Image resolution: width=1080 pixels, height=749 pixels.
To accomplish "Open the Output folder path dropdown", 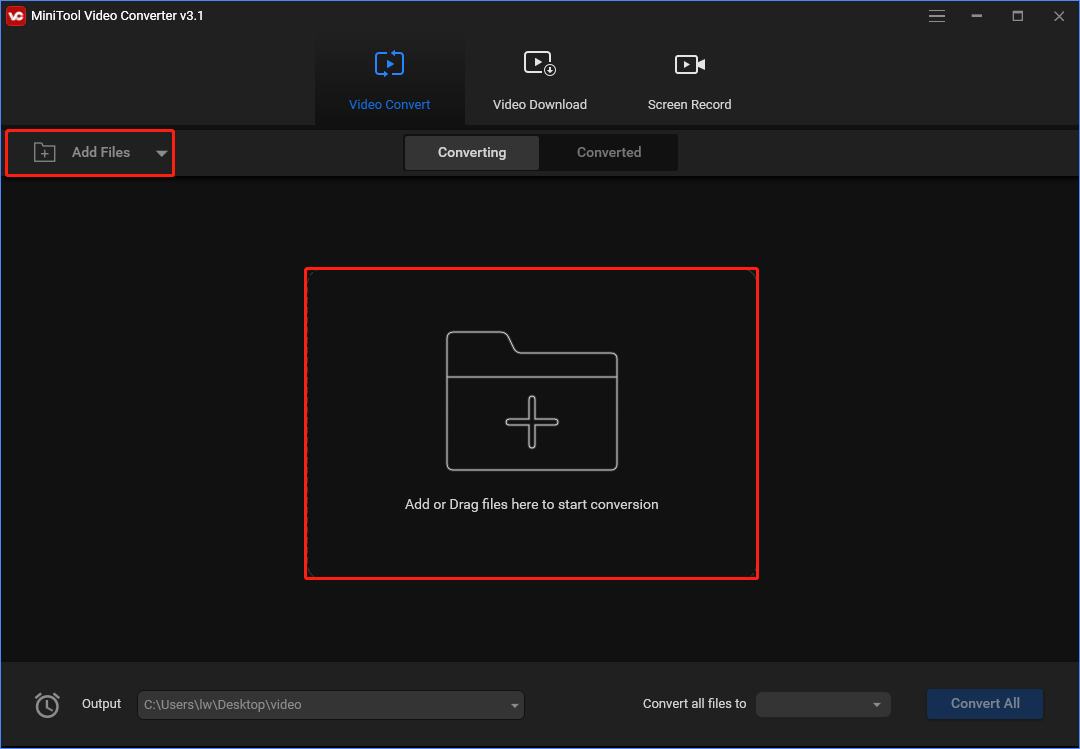I will (510, 705).
